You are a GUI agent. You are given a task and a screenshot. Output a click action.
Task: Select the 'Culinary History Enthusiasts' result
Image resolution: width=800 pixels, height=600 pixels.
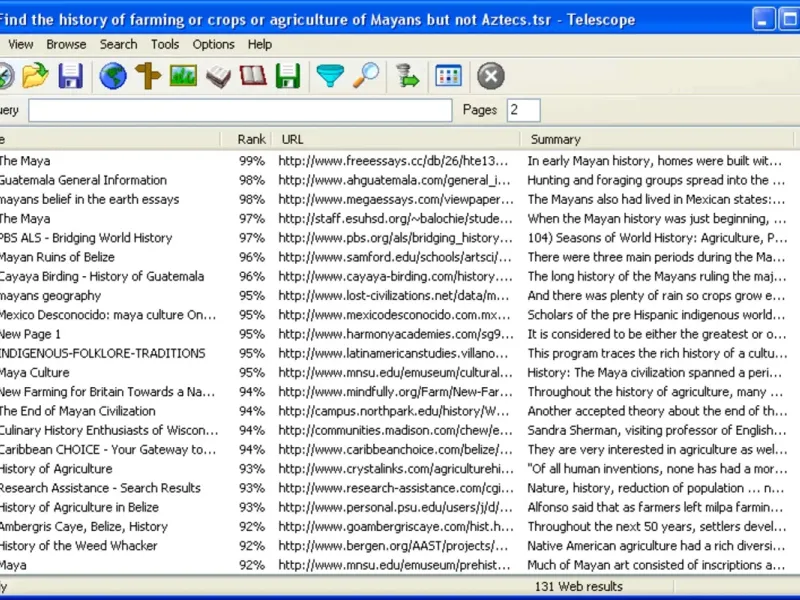click(400, 430)
